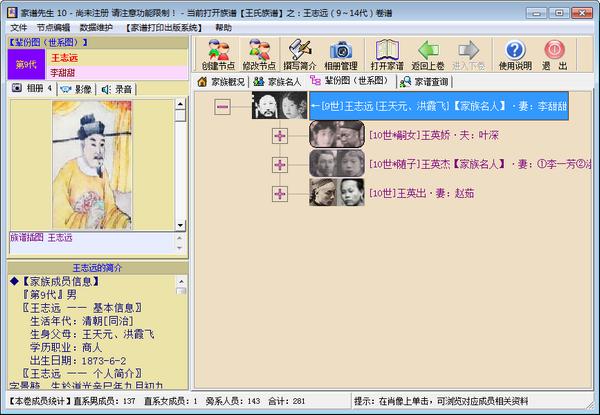Click the album painting of 王志远
600x415 pixels.
(92, 165)
